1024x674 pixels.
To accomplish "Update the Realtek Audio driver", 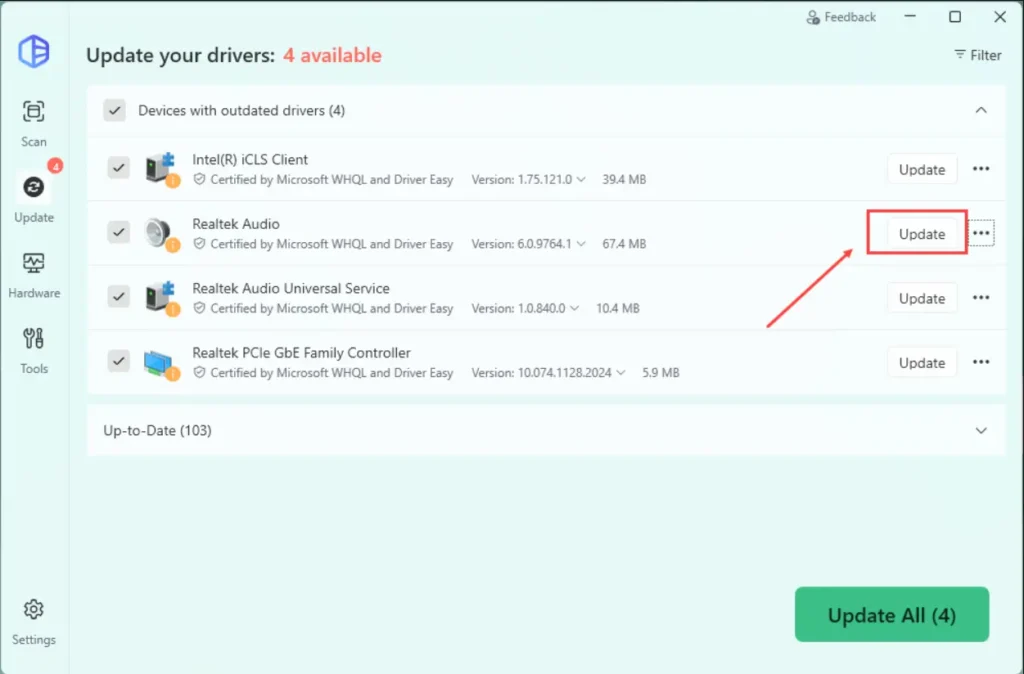I will pos(921,233).
